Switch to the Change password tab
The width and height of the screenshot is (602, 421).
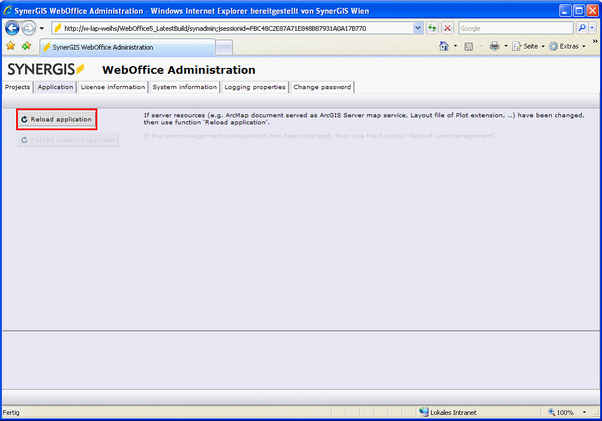tap(322, 87)
